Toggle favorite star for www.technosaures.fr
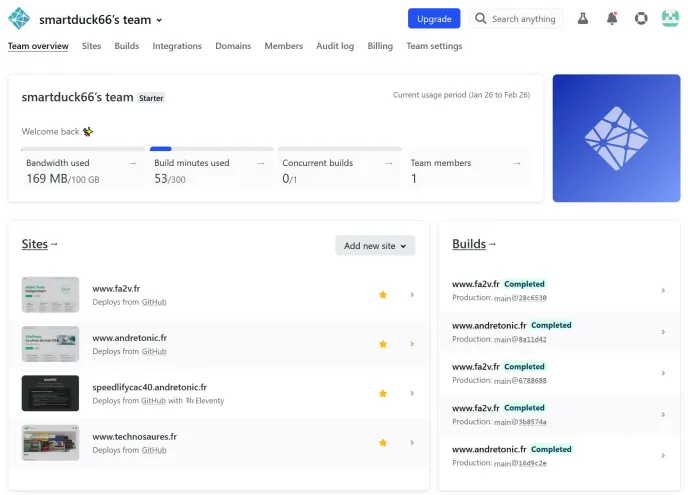 coord(383,443)
